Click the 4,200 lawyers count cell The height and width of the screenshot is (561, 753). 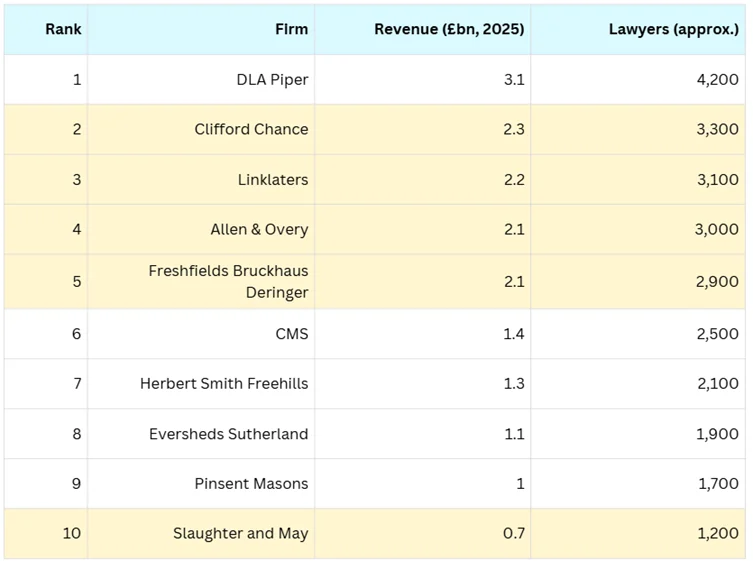717,79
